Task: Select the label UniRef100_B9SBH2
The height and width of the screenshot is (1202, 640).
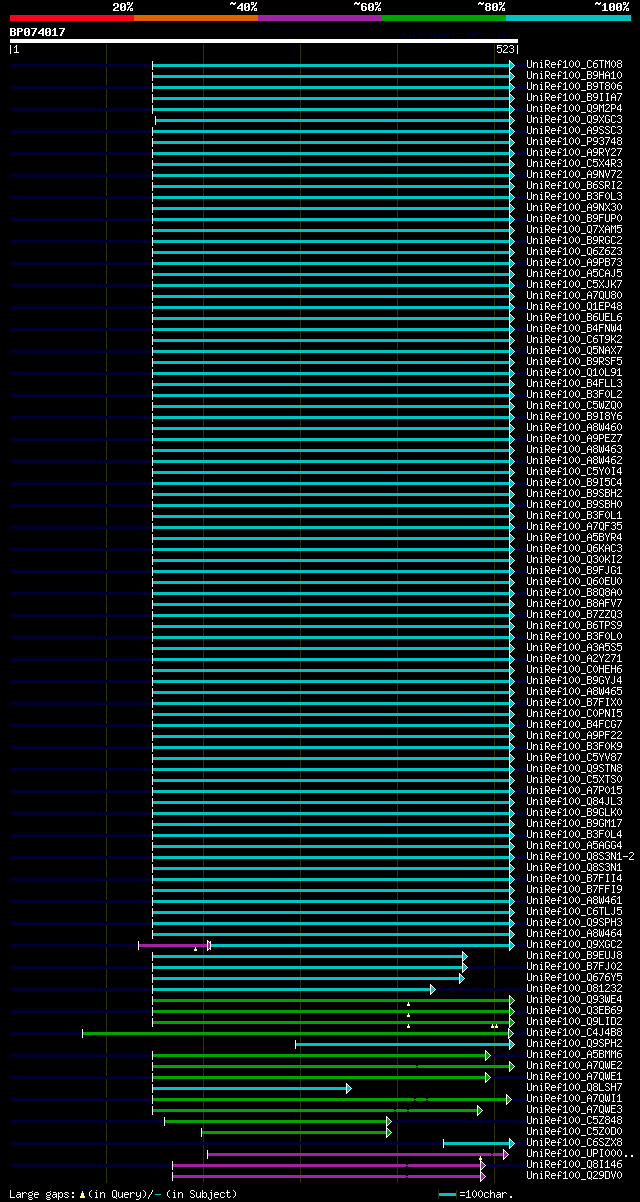Action: 574,493
